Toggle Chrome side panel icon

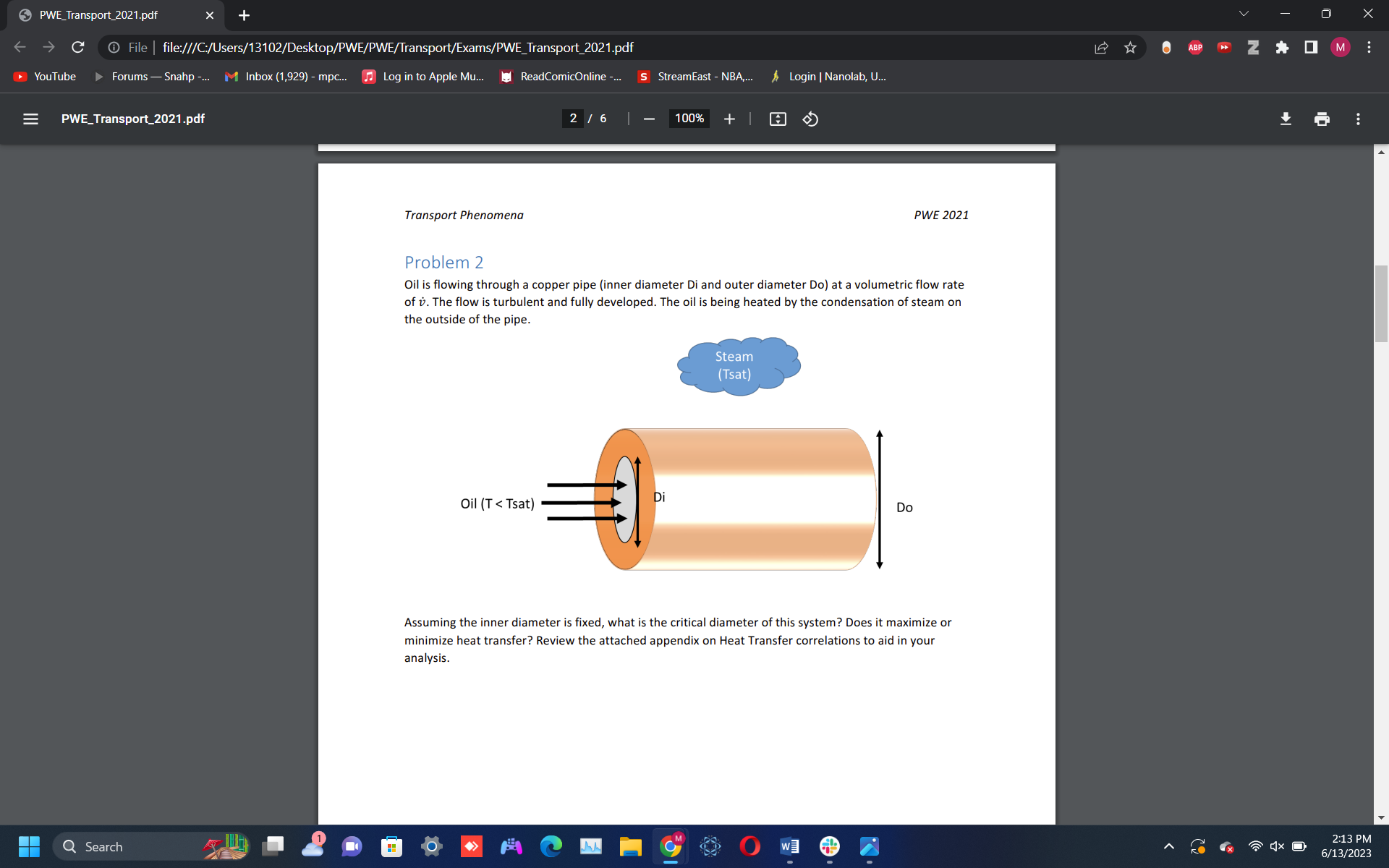pos(1311,47)
